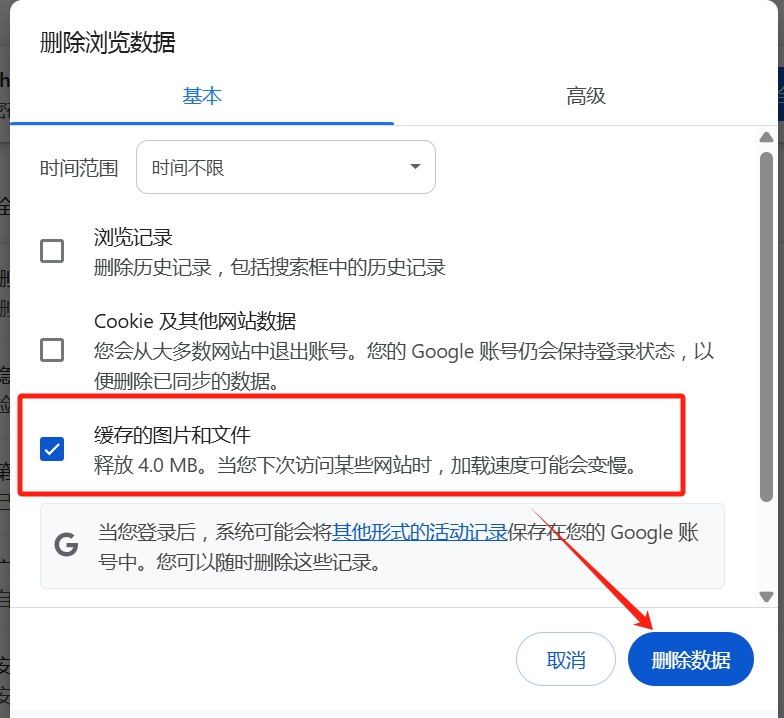Check the Cookie 及其他网站数据 checkbox

52,350
